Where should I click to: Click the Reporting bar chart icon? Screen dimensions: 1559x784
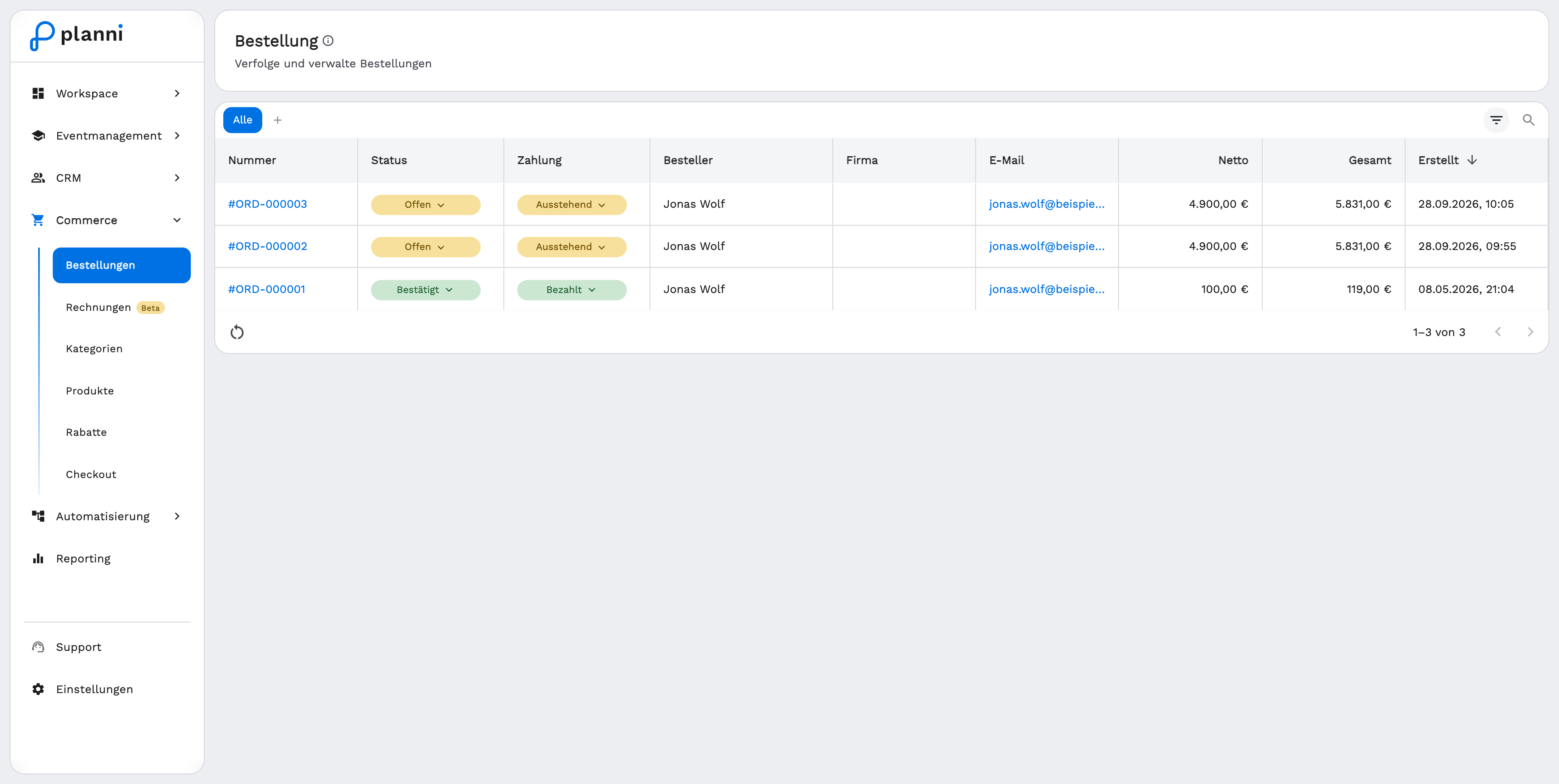(x=38, y=558)
